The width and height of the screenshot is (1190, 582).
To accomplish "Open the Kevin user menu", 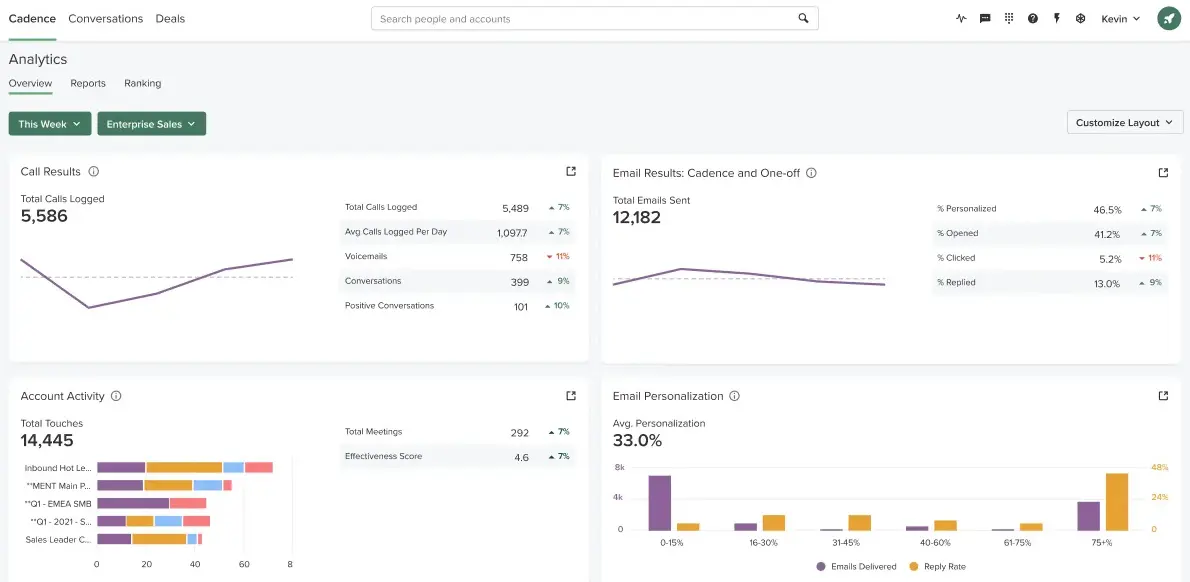I will [1120, 19].
